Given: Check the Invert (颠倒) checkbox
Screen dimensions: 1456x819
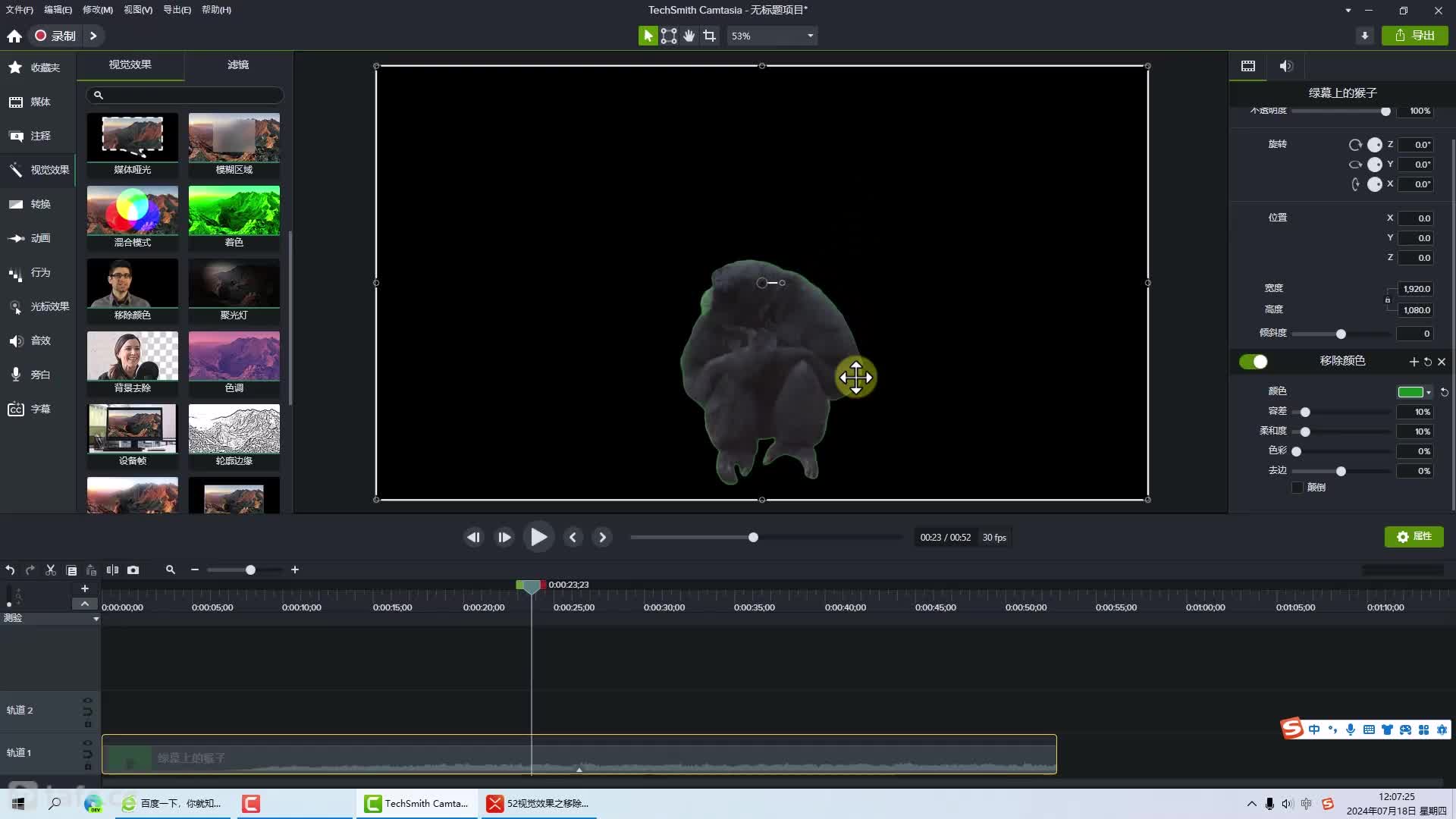Looking at the screenshot, I should (x=1297, y=488).
